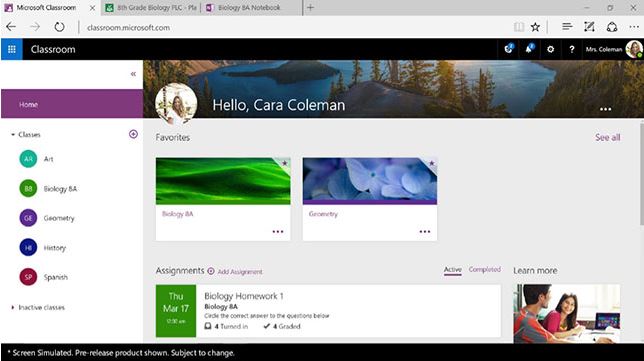This screenshot has height=361, width=644.
Task: Click the Geometry blue flower thumbnail
Action: (x=370, y=181)
